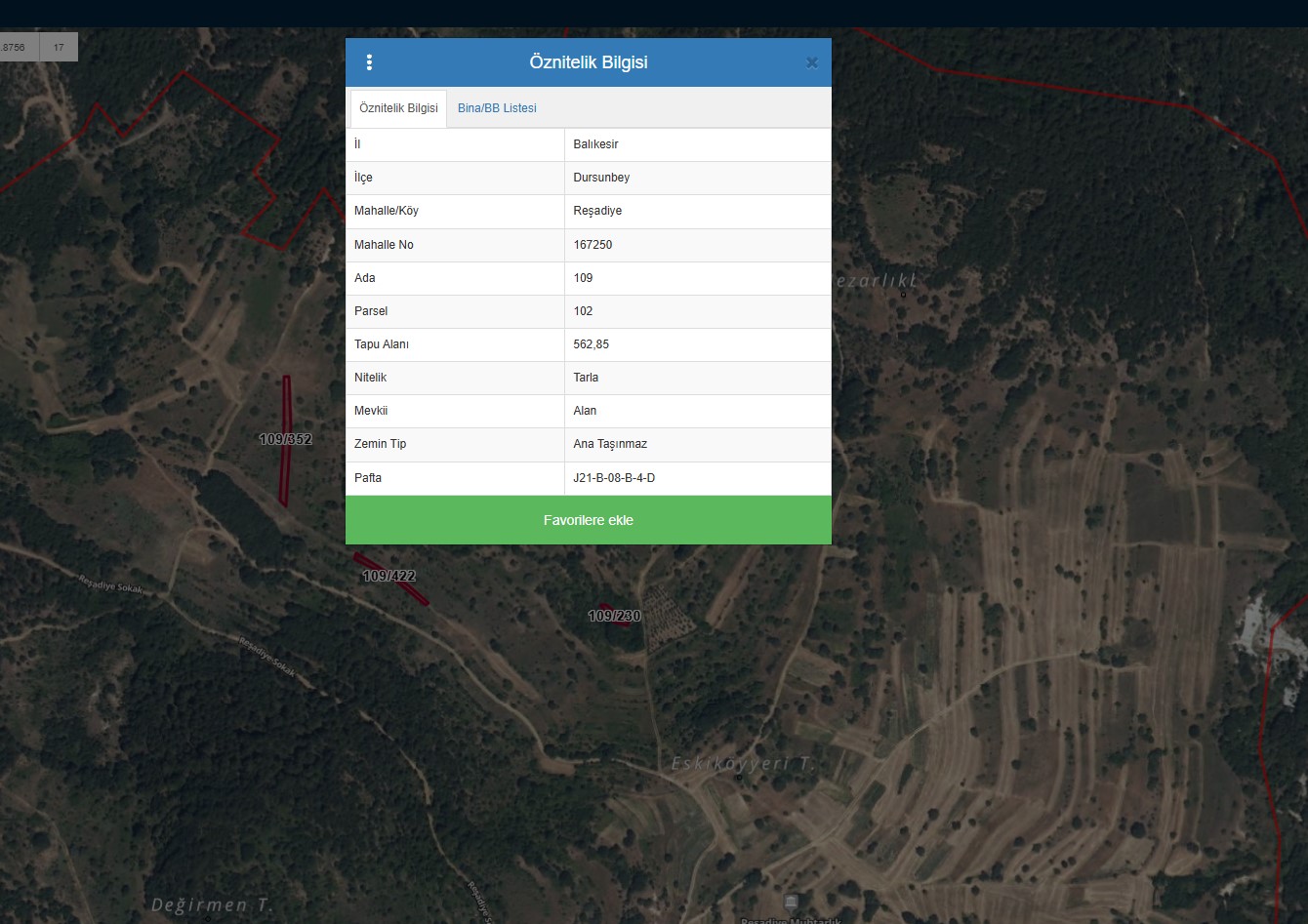Click the Balıkesir value in İl row
Image resolution: width=1308 pixels, height=924 pixels.
595,144
